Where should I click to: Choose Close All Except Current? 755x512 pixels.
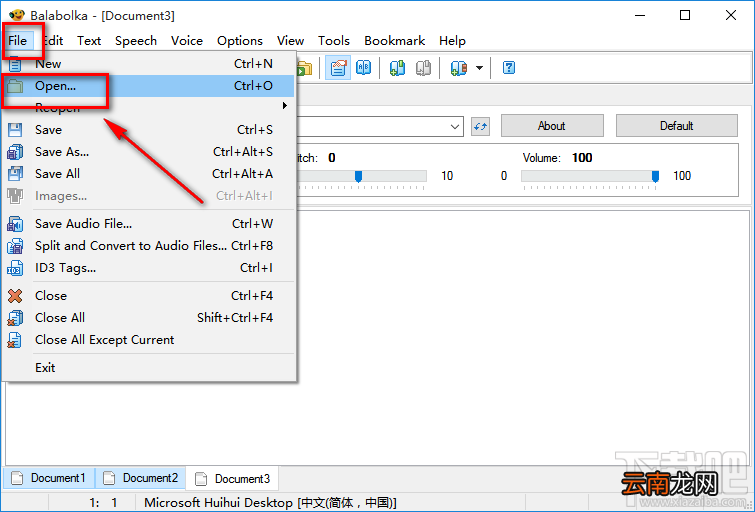[149, 340]
